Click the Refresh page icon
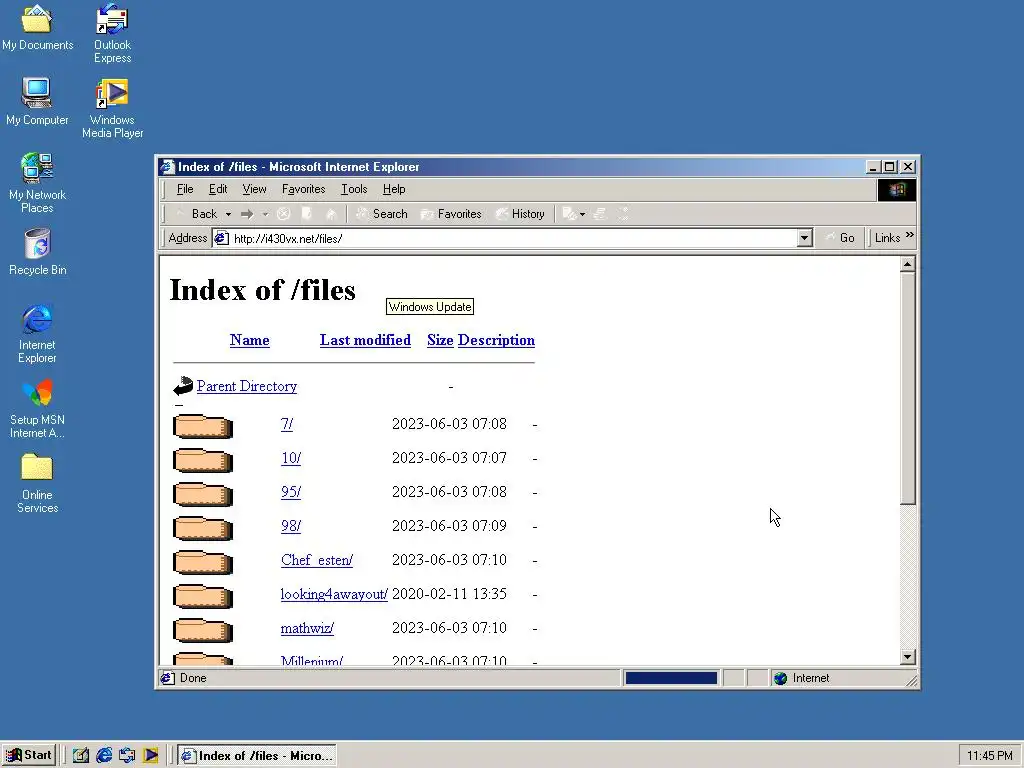This screenshot has width=1024, height=768. (307, 214)
